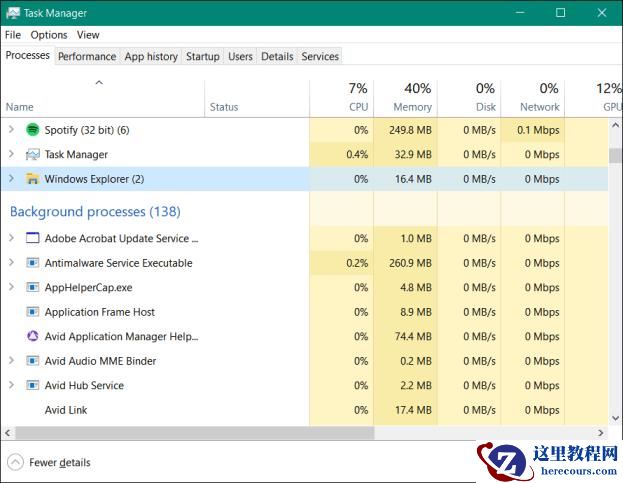Expand Adobe Acrobat Update Service row

tap(12, 238)
